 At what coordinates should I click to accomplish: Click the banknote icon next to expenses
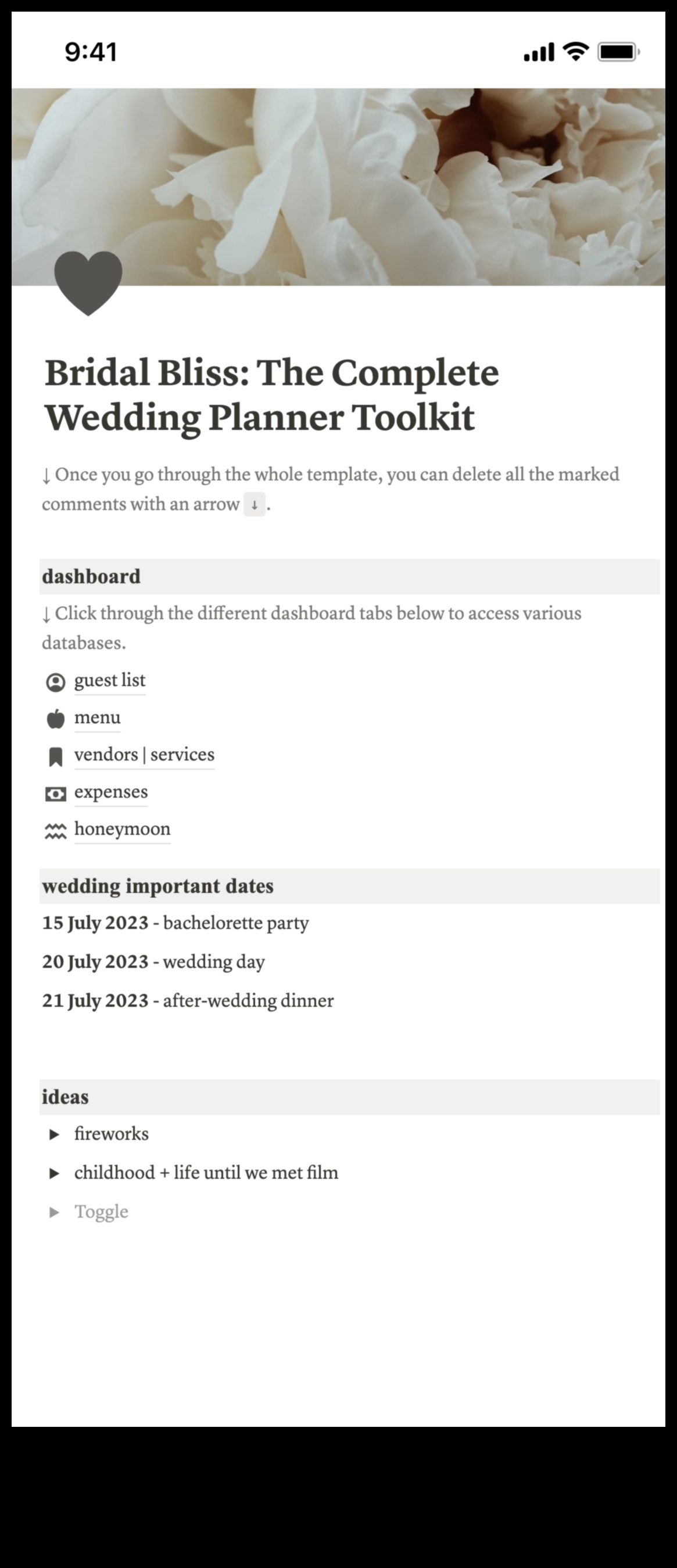[x=56, y=794]
